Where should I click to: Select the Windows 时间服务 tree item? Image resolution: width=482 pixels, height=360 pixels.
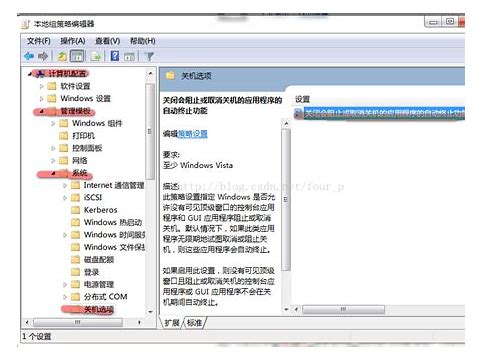(114, 235)
